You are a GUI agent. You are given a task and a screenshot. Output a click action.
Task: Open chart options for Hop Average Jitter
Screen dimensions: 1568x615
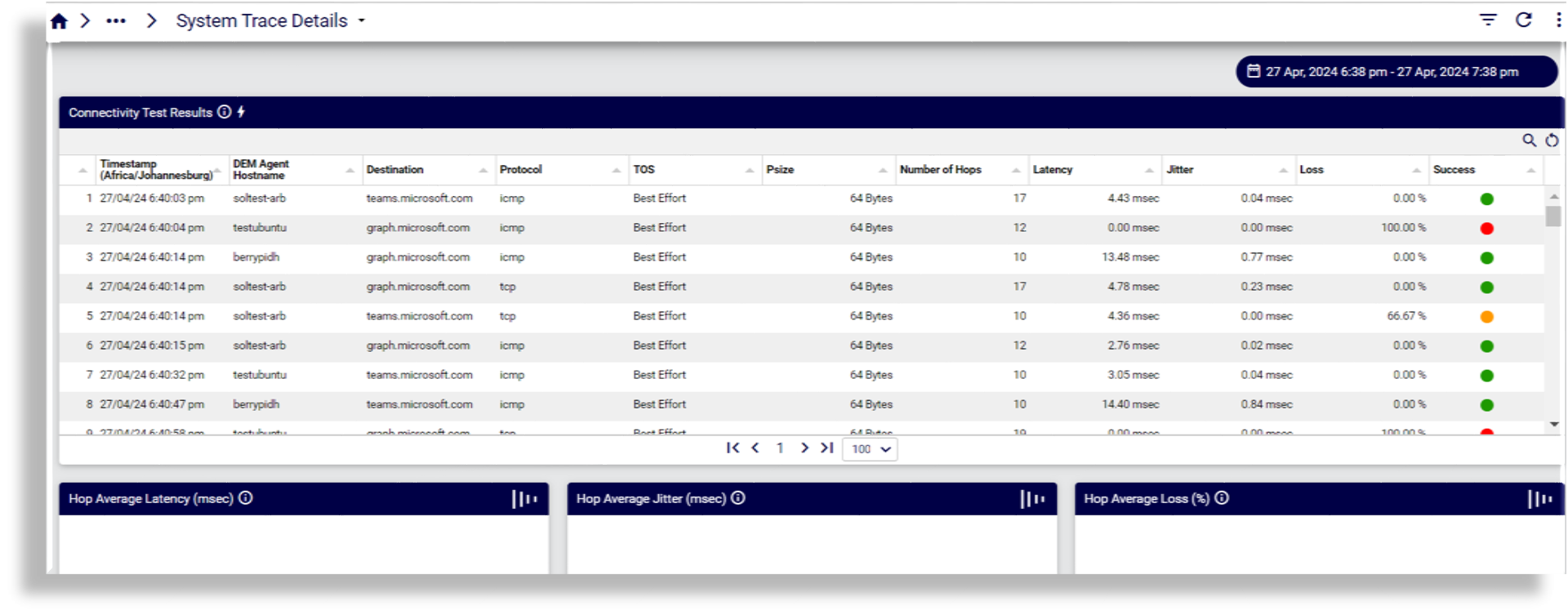click(x=1032, y=499)
